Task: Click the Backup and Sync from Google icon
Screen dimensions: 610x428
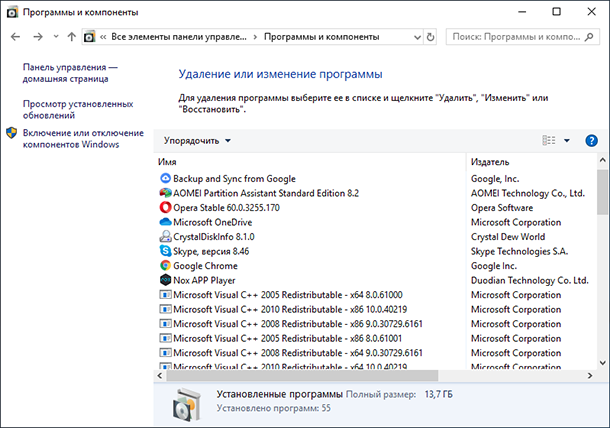Action: tap(165, 178)
